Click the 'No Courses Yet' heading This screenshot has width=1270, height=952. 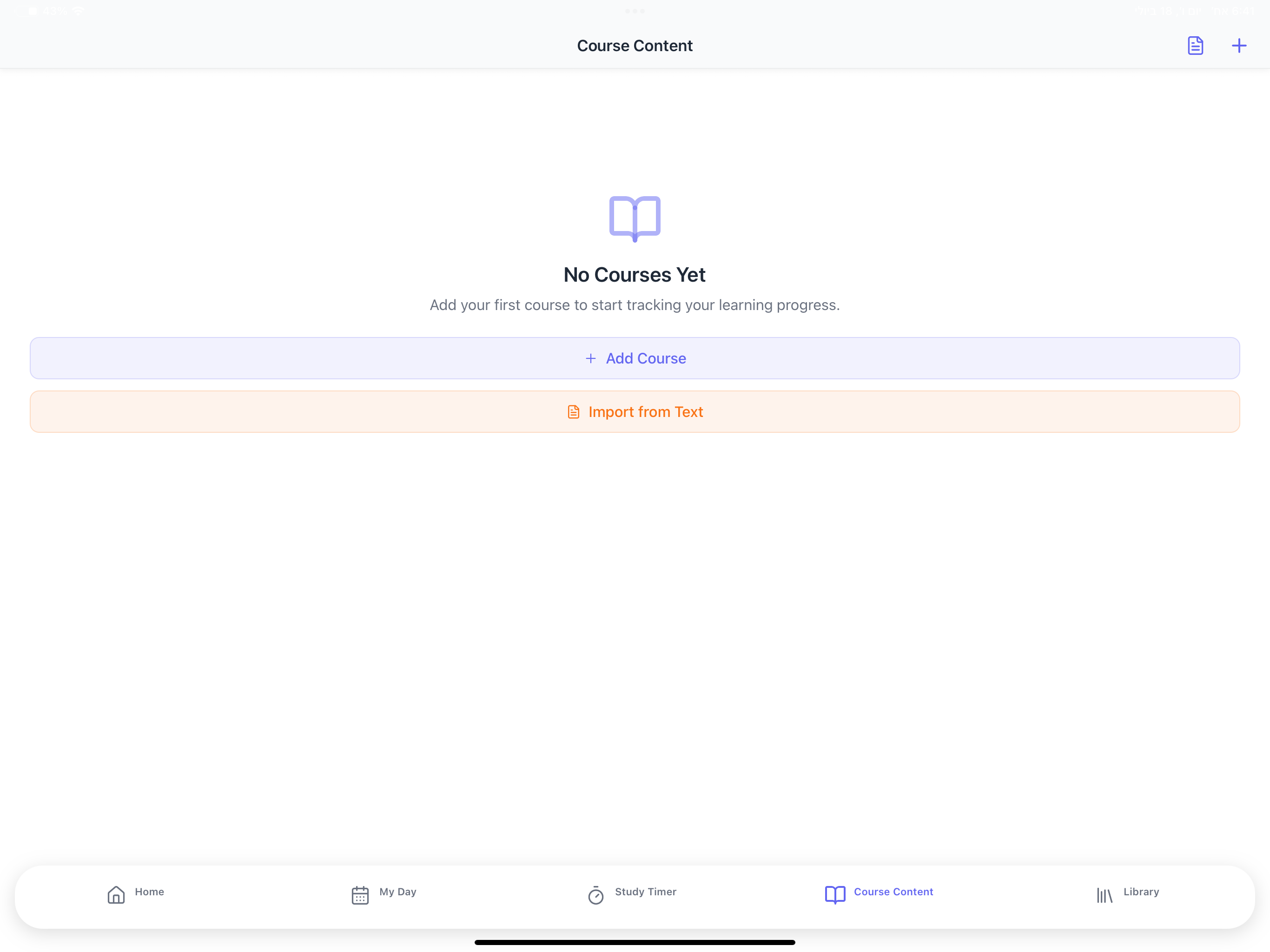[x=635, y=274]
